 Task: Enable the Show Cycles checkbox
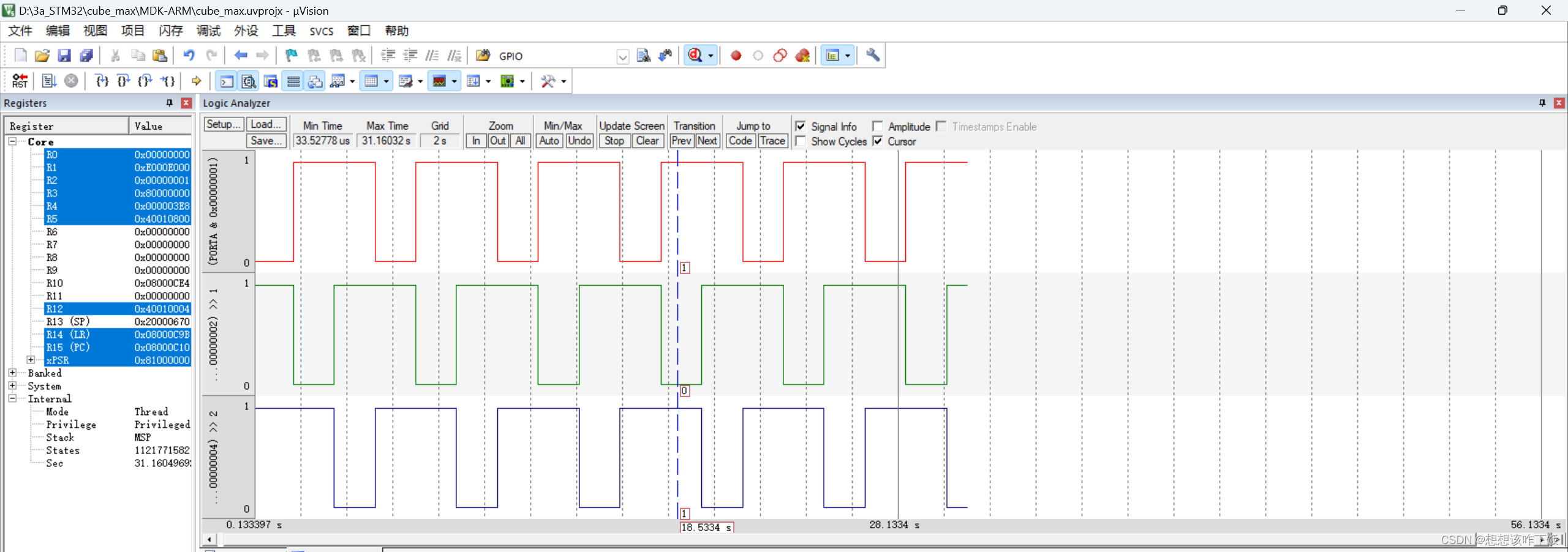tap(800, 141)
